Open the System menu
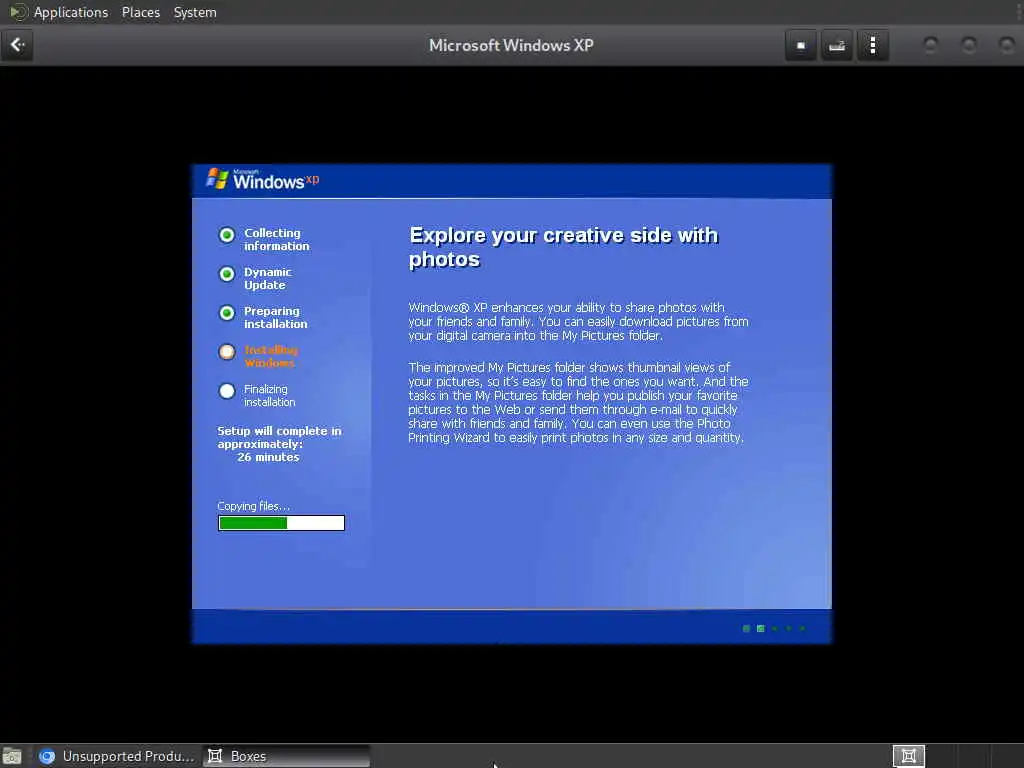Image resolution: width=1024 pixels, height=768 pixels. (195, 12)
